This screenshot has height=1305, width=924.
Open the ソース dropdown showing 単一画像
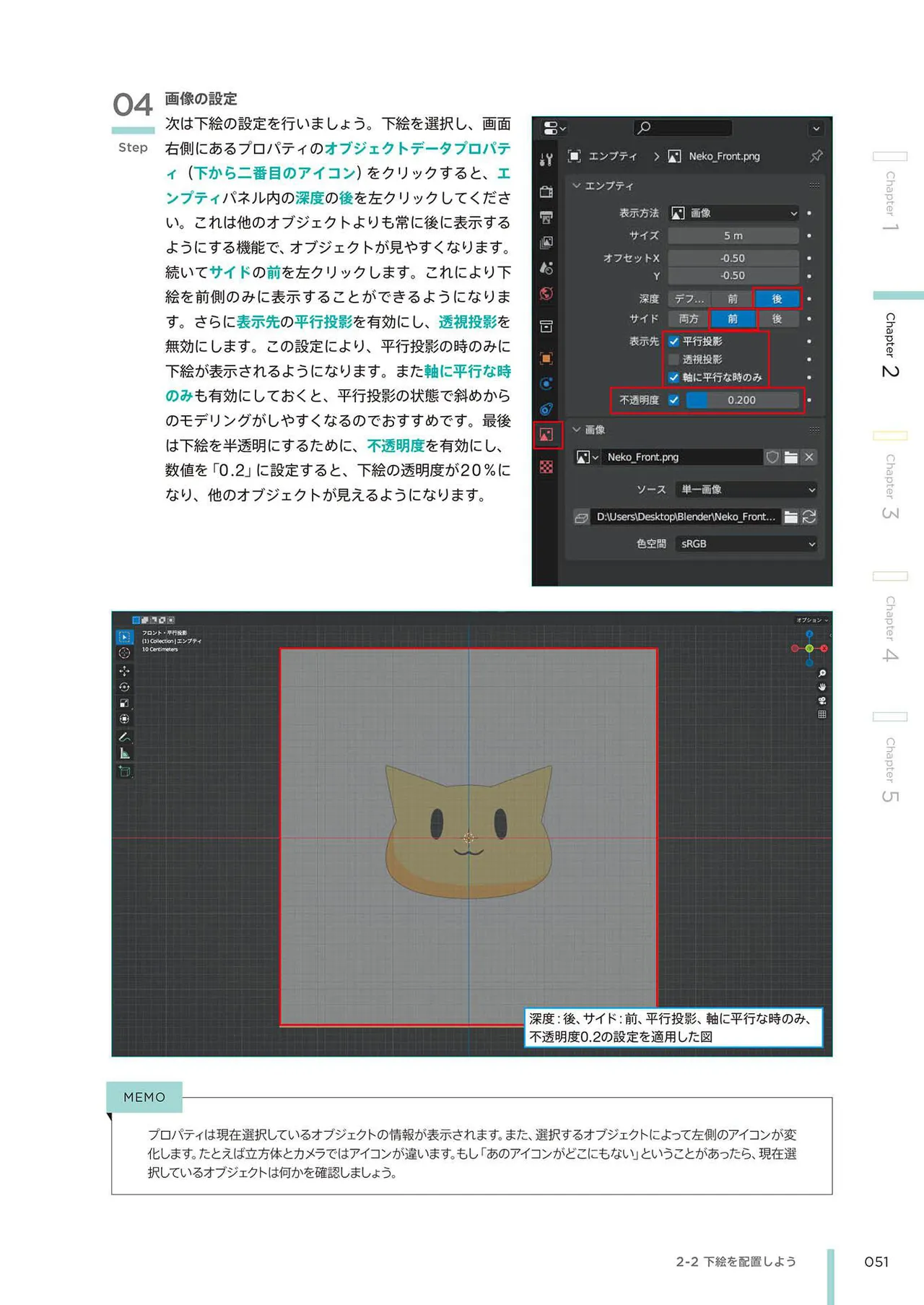point(746,490)
